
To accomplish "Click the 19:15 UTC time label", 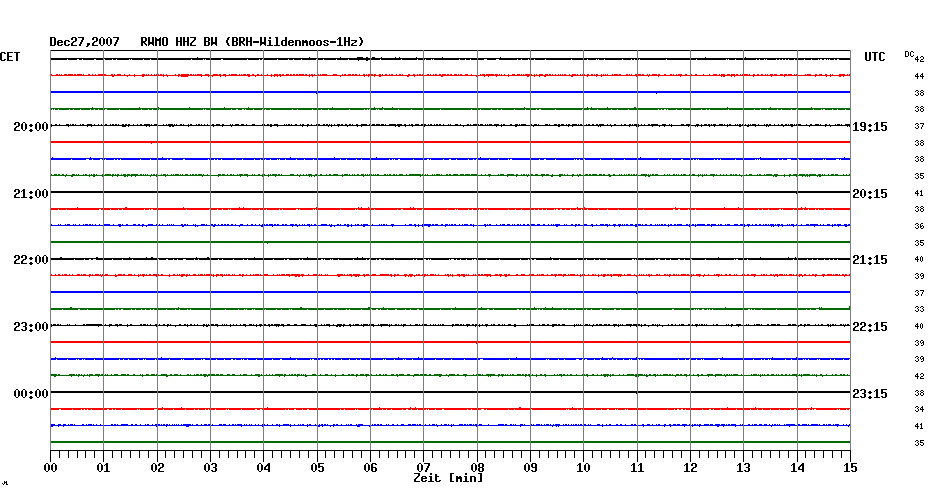I will pos(870,127).
